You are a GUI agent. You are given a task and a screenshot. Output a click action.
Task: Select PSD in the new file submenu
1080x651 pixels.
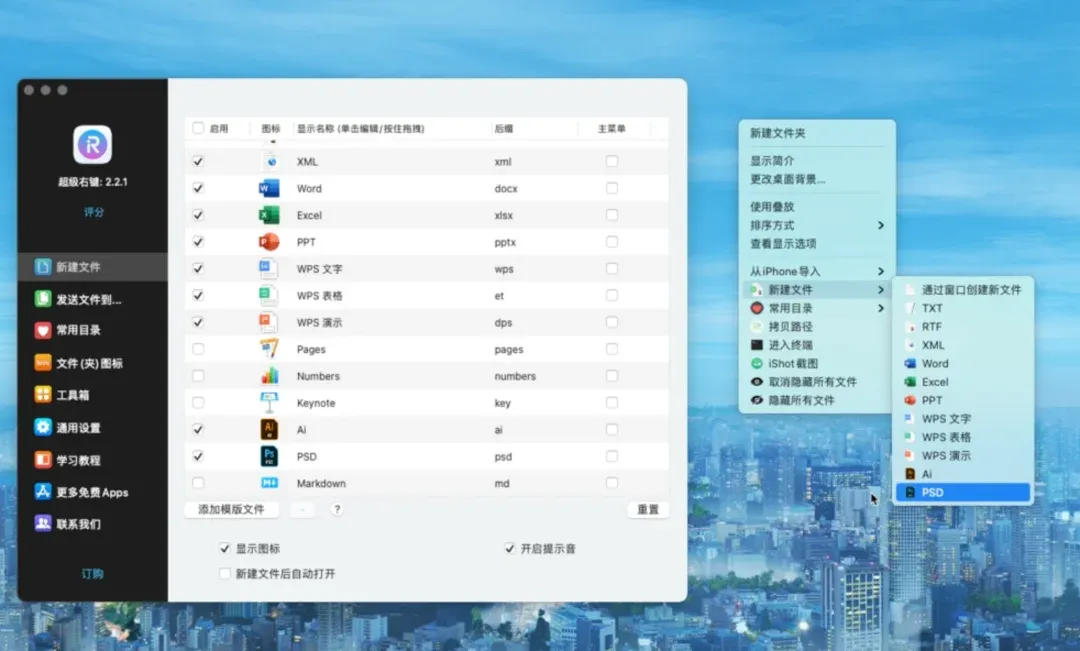tap(963, 492)
